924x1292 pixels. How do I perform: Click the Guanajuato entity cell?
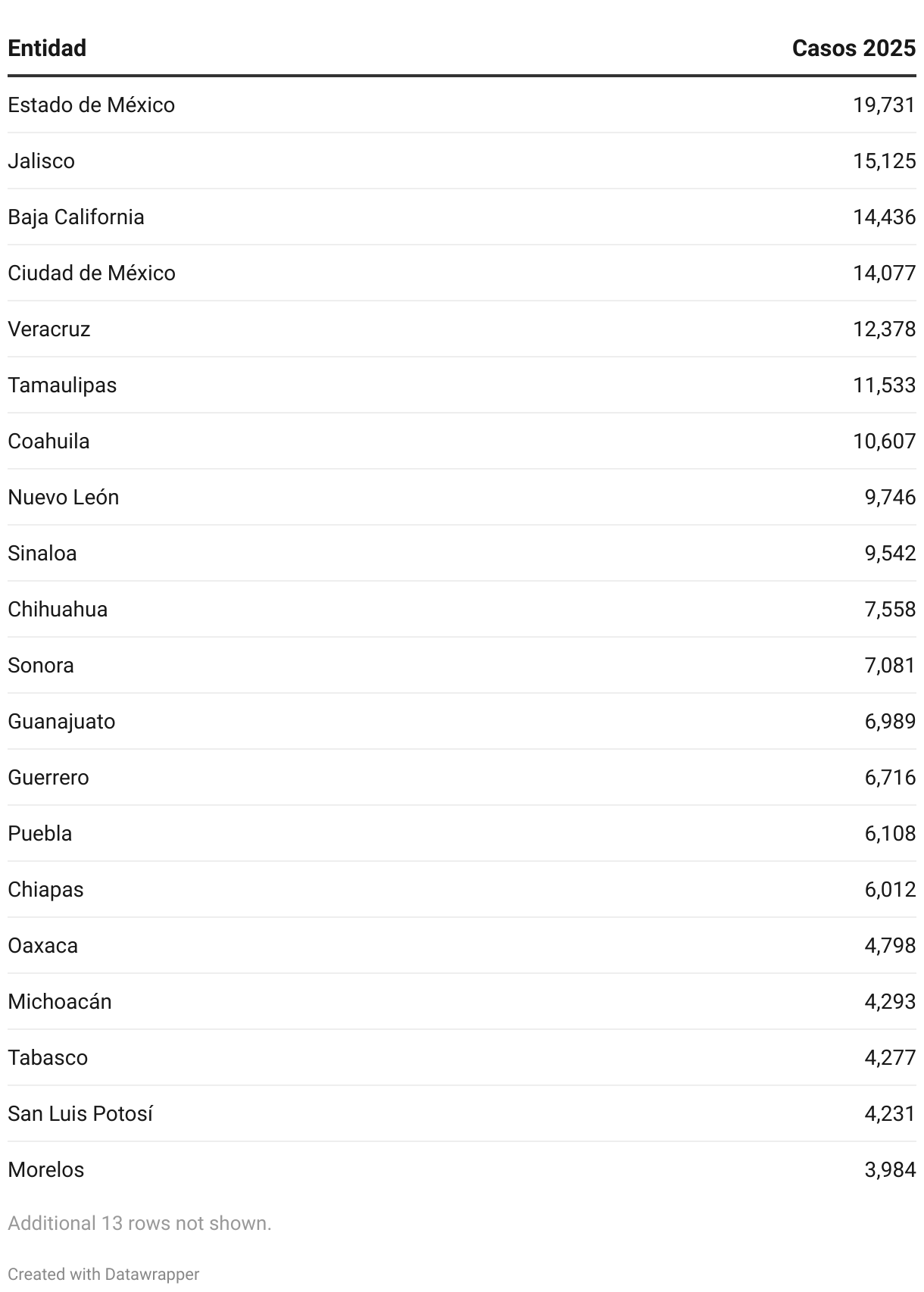click(x=61, y=722)
